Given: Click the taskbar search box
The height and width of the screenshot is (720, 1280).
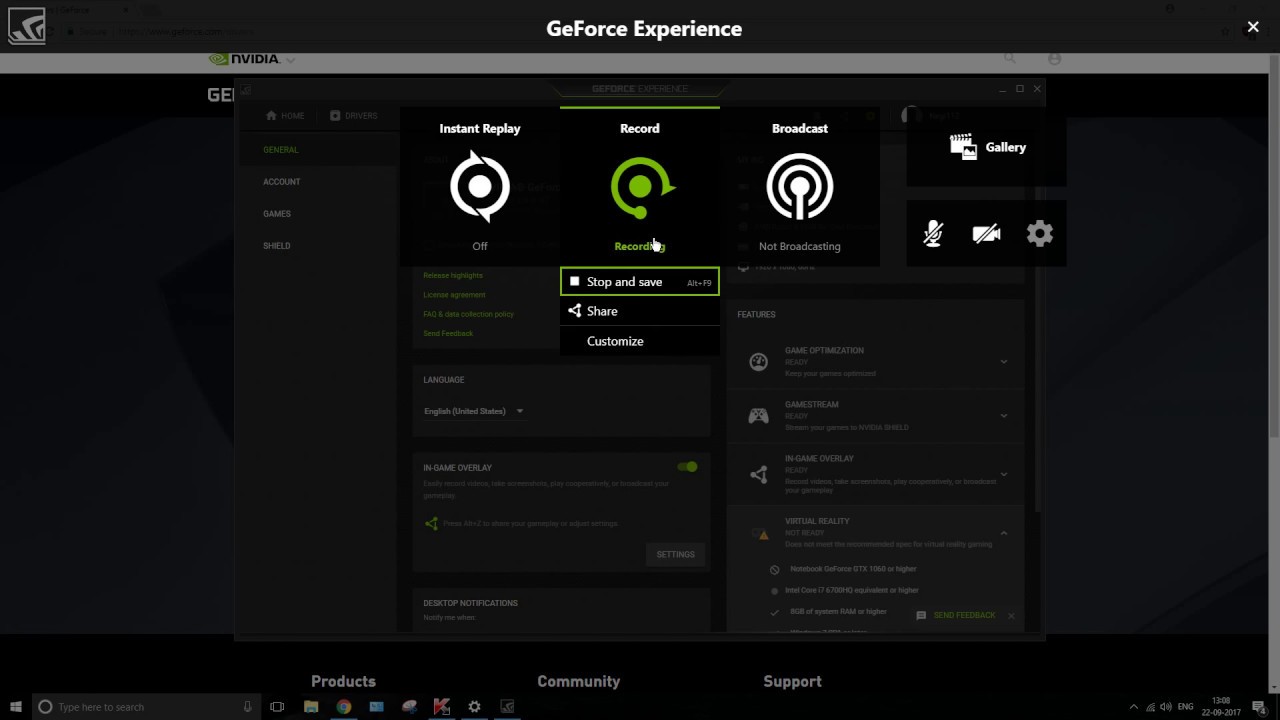Looking at the screenshot, I should [x=147, y=707].
